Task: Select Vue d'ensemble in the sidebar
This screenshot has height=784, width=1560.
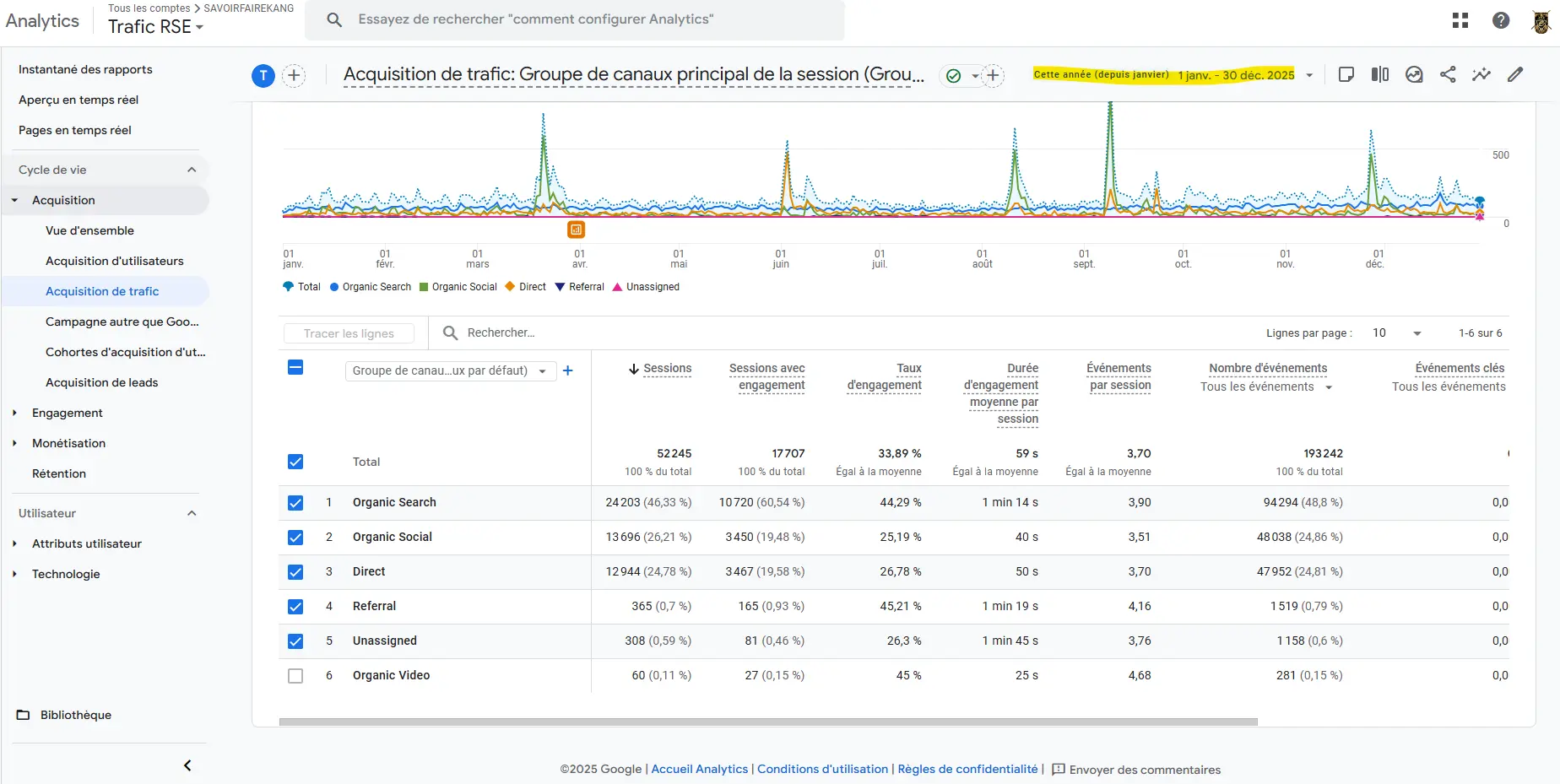Action: [x=89, y=230]
